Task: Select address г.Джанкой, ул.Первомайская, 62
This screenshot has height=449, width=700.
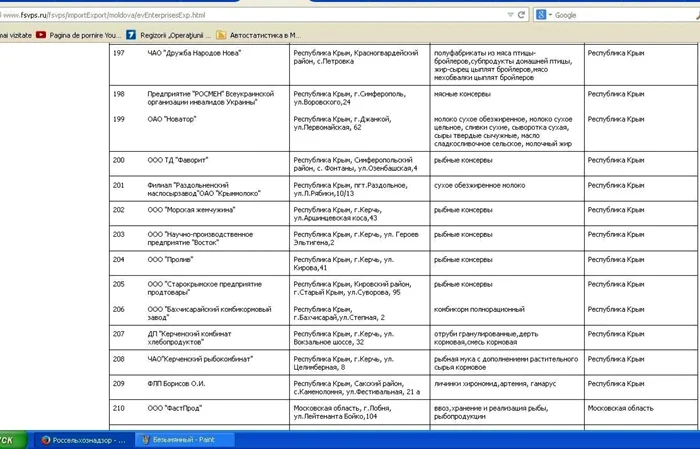Action: coord(342,123)
